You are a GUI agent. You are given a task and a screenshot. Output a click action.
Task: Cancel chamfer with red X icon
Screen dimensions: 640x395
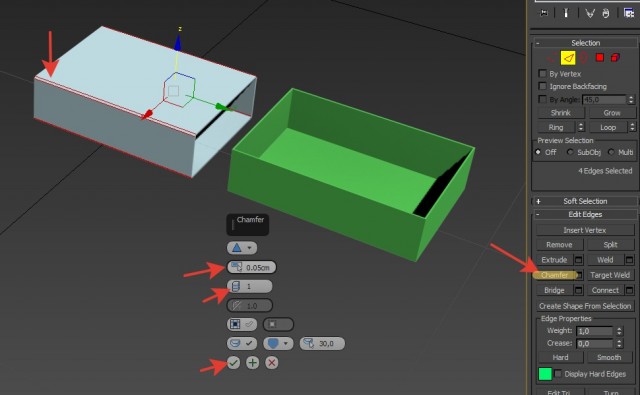[272, 362]
